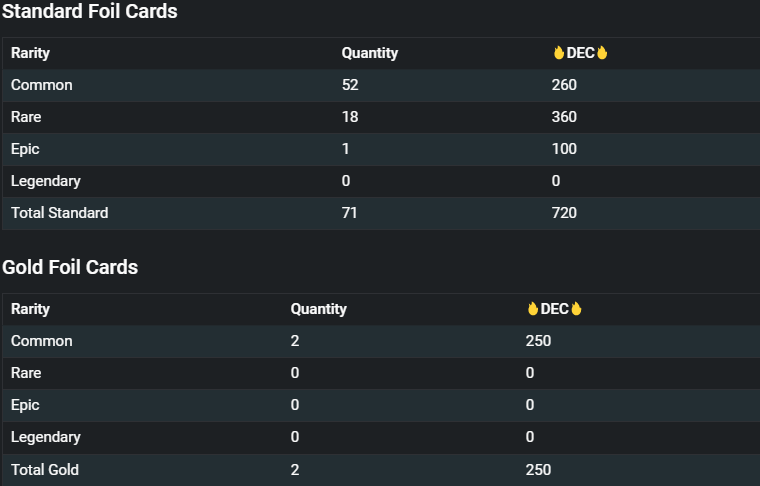This screenshot has width=760, height=486.
Task: Click the Rare quantity value 18
Action: (x=350, y=117)
